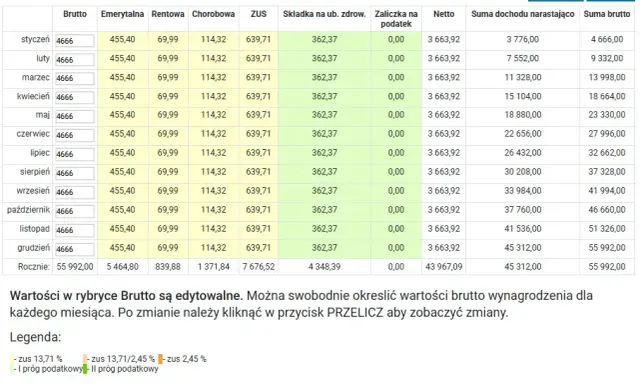This screenshot has width=640, height=384.
Task: Click yearly health contribution 4 348,39
Action: 324,267
